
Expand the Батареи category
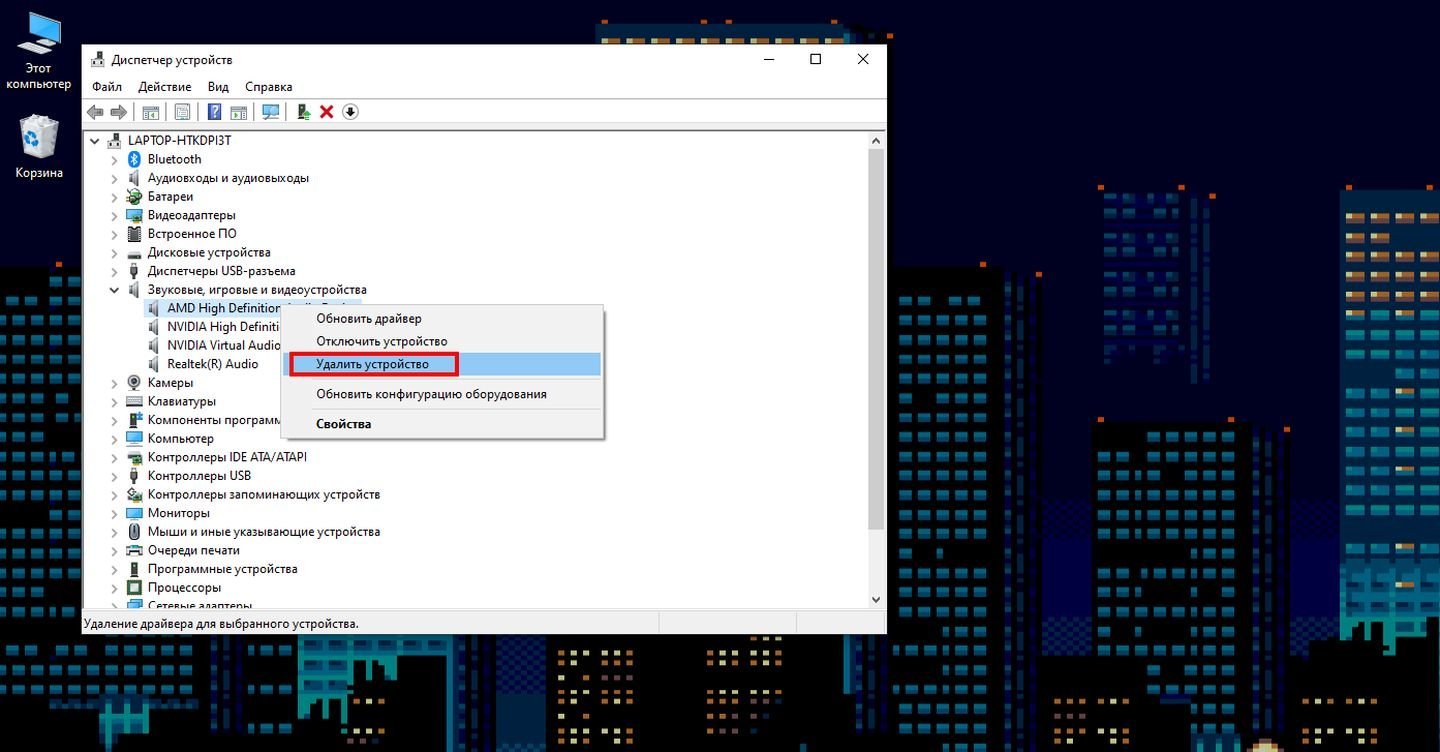click(115, 197)
